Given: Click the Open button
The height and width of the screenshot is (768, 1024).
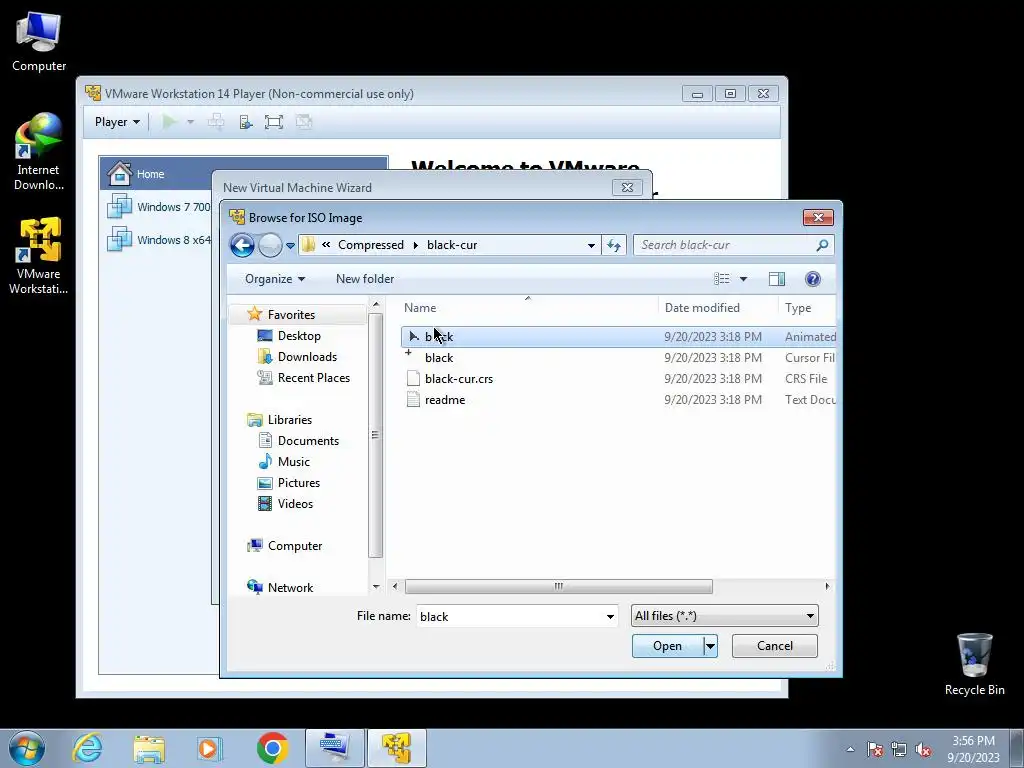Looking at the screenshot, I should (667, 646).
